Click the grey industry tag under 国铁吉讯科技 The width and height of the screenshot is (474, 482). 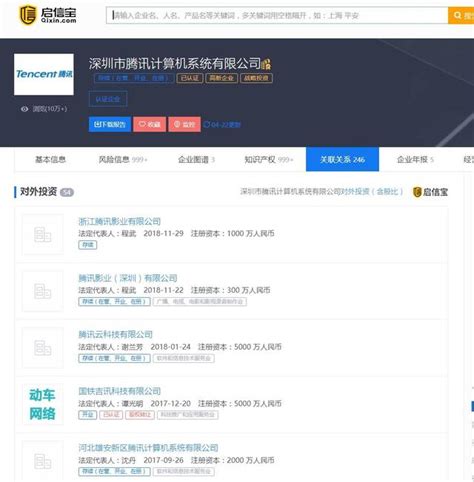(188, 415)
